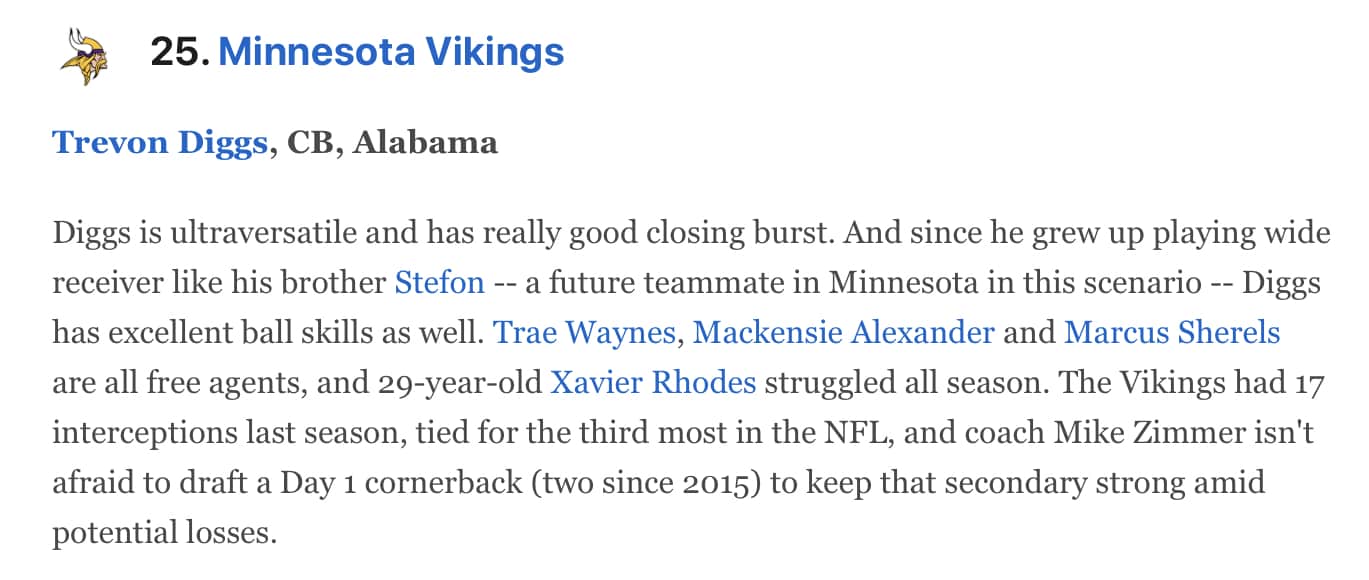Screen dimensions: 1369x580
Task: Visit the Mackensie Alexander player link
Action: coord(843,332)
